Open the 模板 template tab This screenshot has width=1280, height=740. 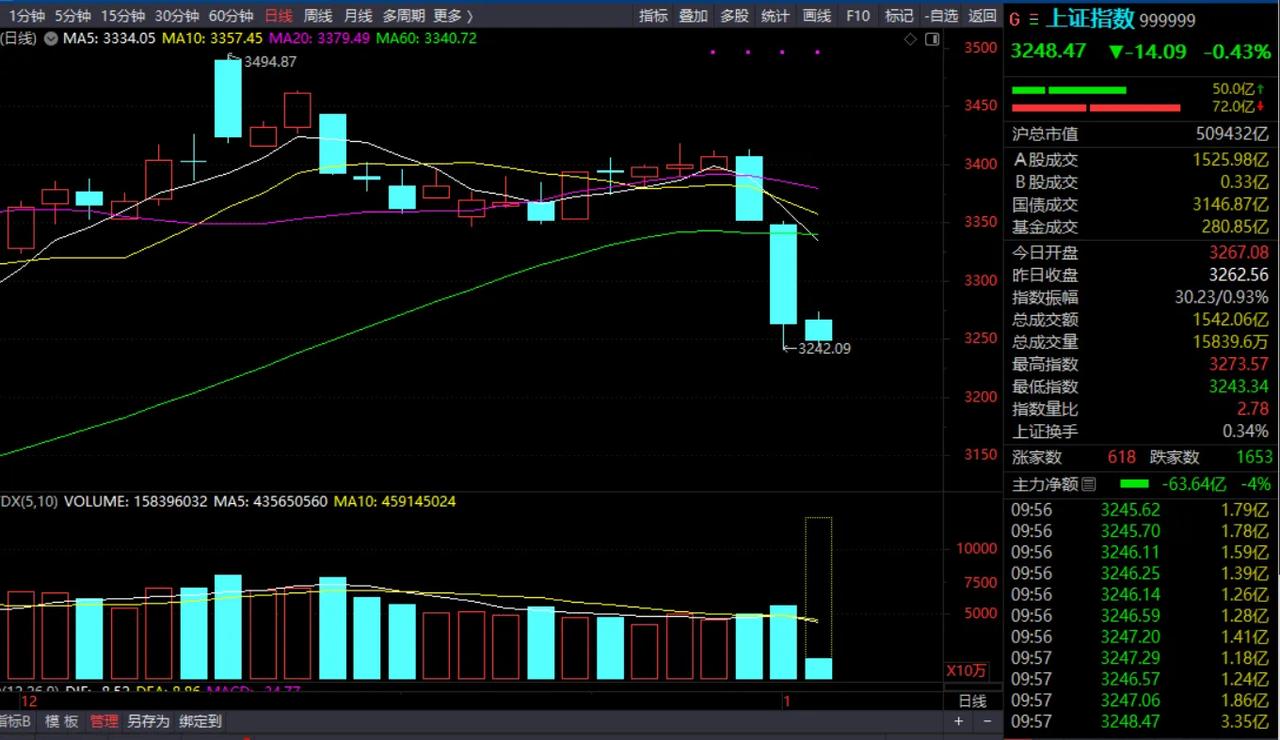pos(62,721)
